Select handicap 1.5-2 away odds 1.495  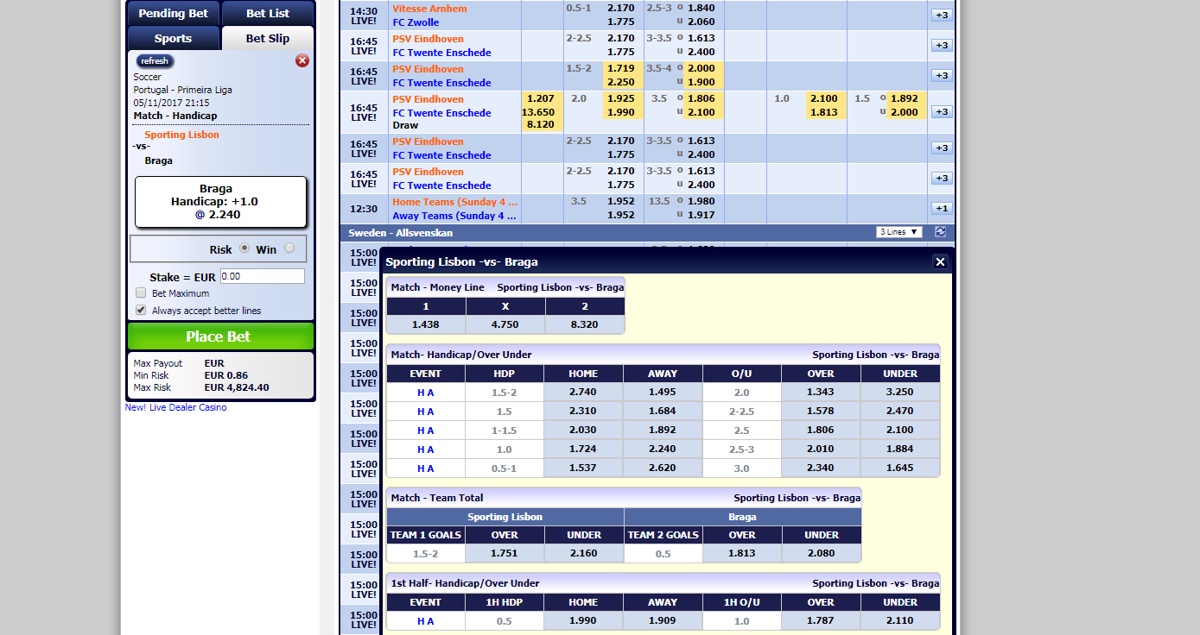tap(662, 392)
